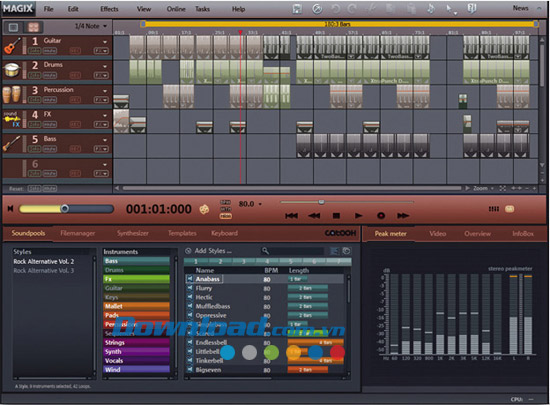Toggle the multi-track view button
Image resolution: width=550 pixels, height=405 pixels.
pyautogui.click(x=33, y=27)
